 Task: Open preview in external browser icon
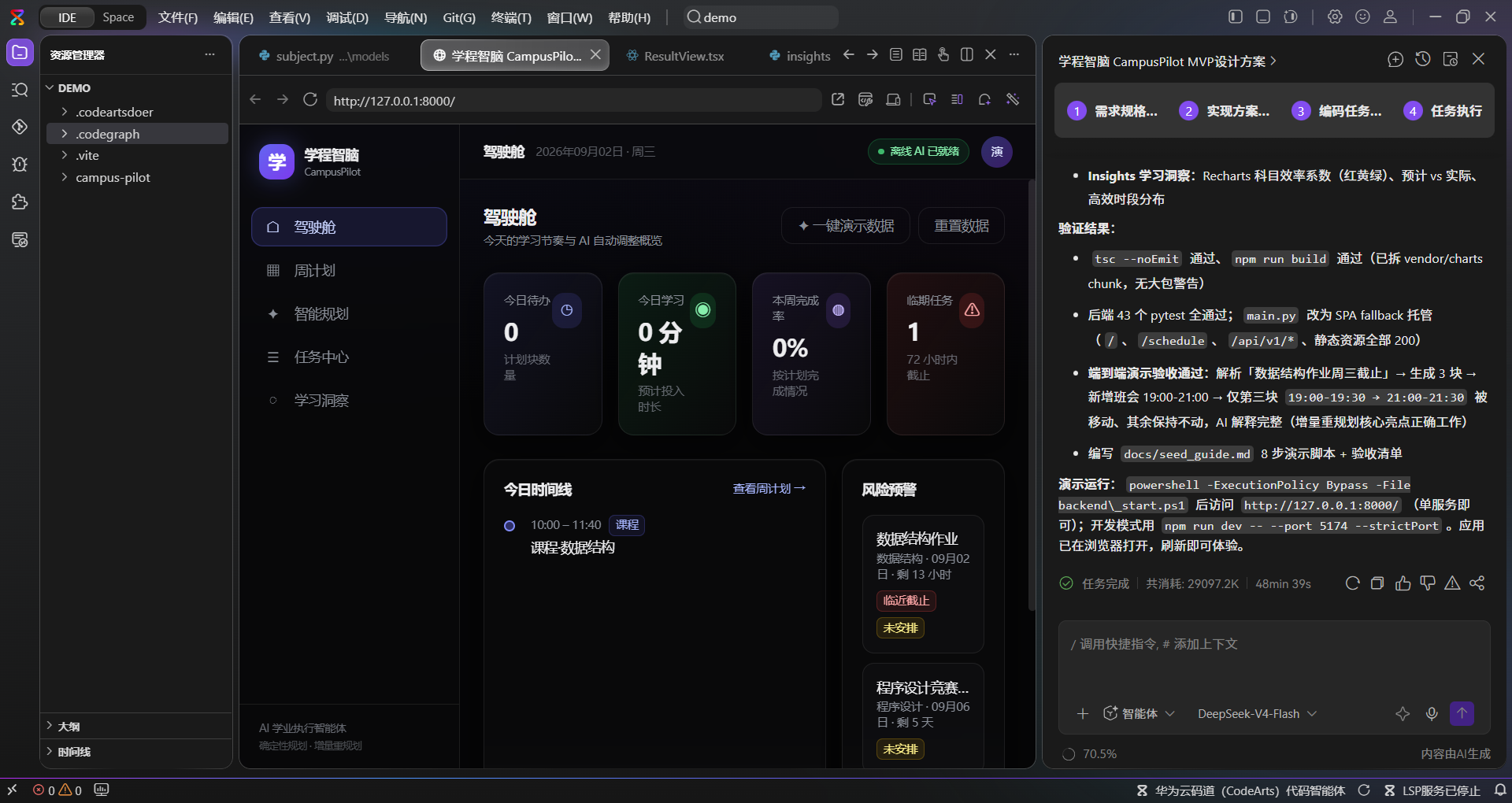click(x=838, y=99)
